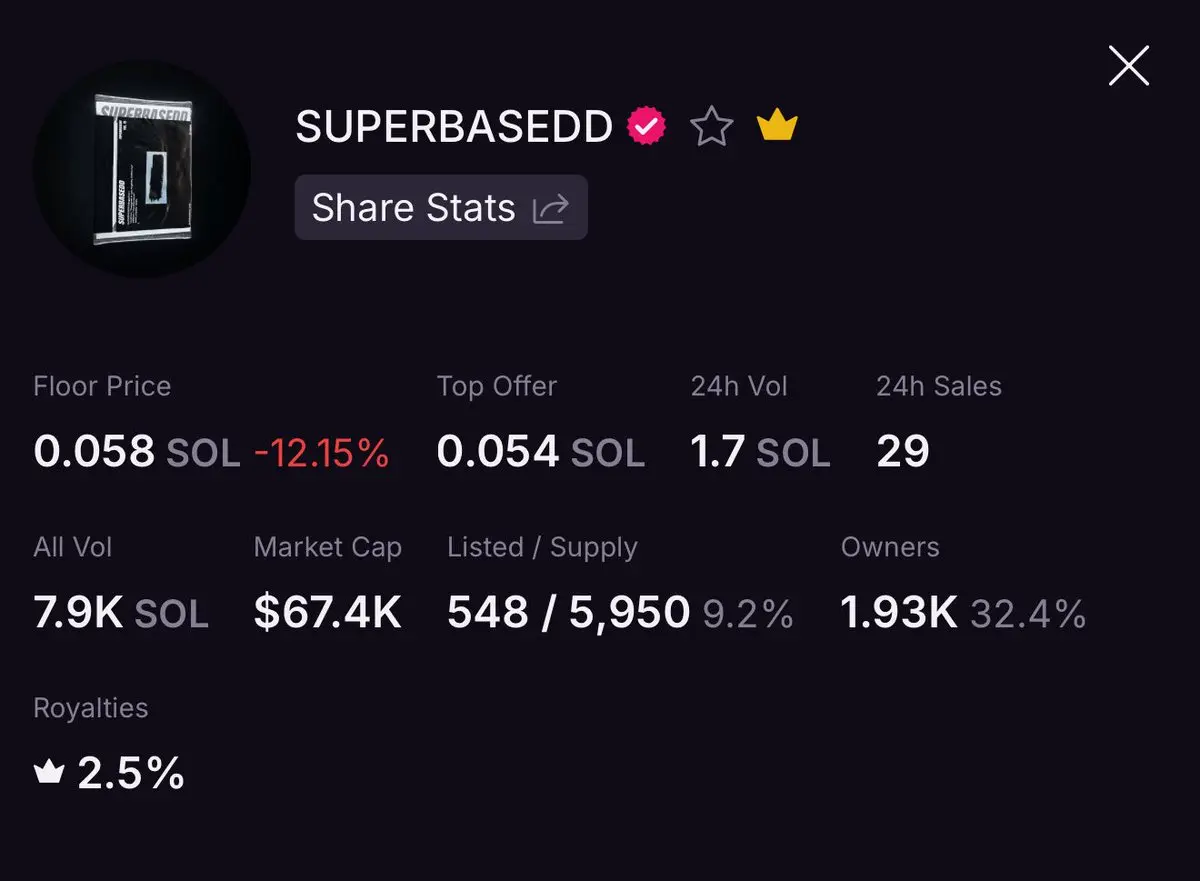Click the 0.054 SOL top offer value

pos(540,452)
